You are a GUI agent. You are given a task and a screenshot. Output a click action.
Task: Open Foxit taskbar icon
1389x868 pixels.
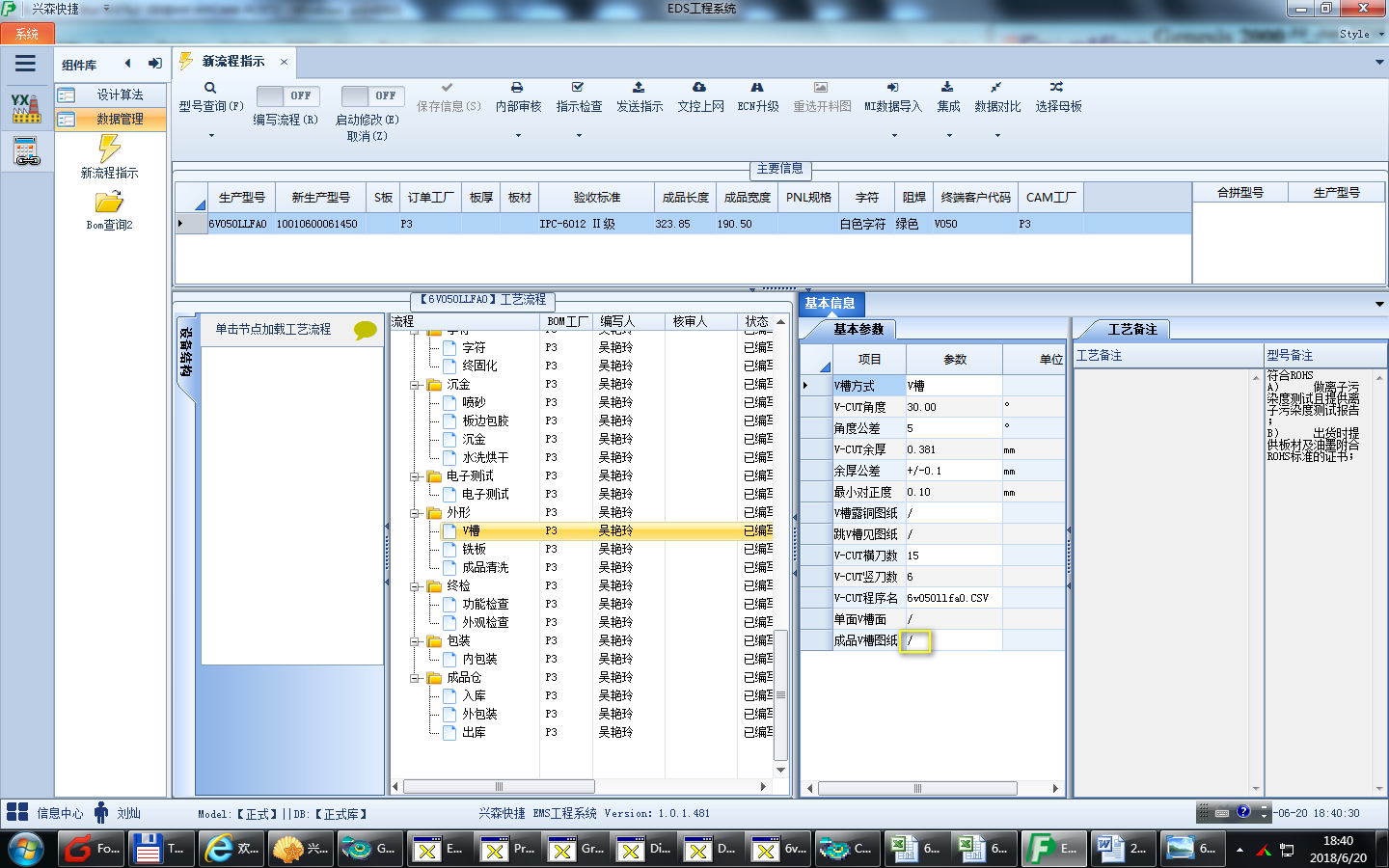90,849
